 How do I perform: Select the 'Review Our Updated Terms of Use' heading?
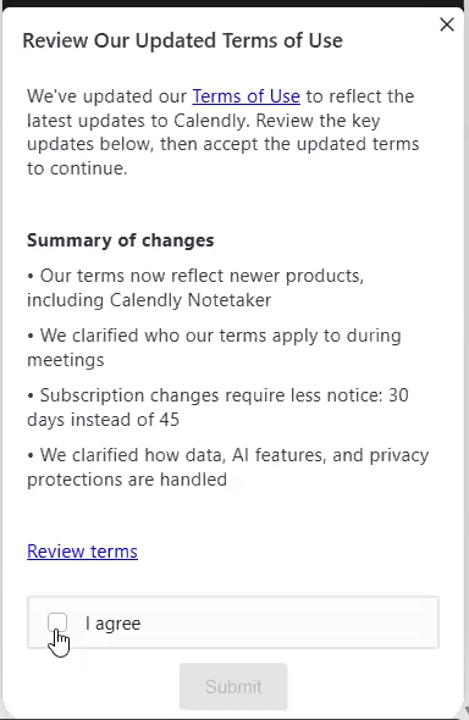(x=182, y=41)
